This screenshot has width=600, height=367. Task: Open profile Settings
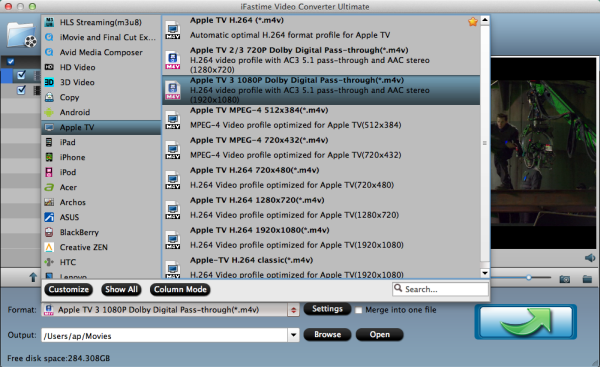click(x=327, y=309)
